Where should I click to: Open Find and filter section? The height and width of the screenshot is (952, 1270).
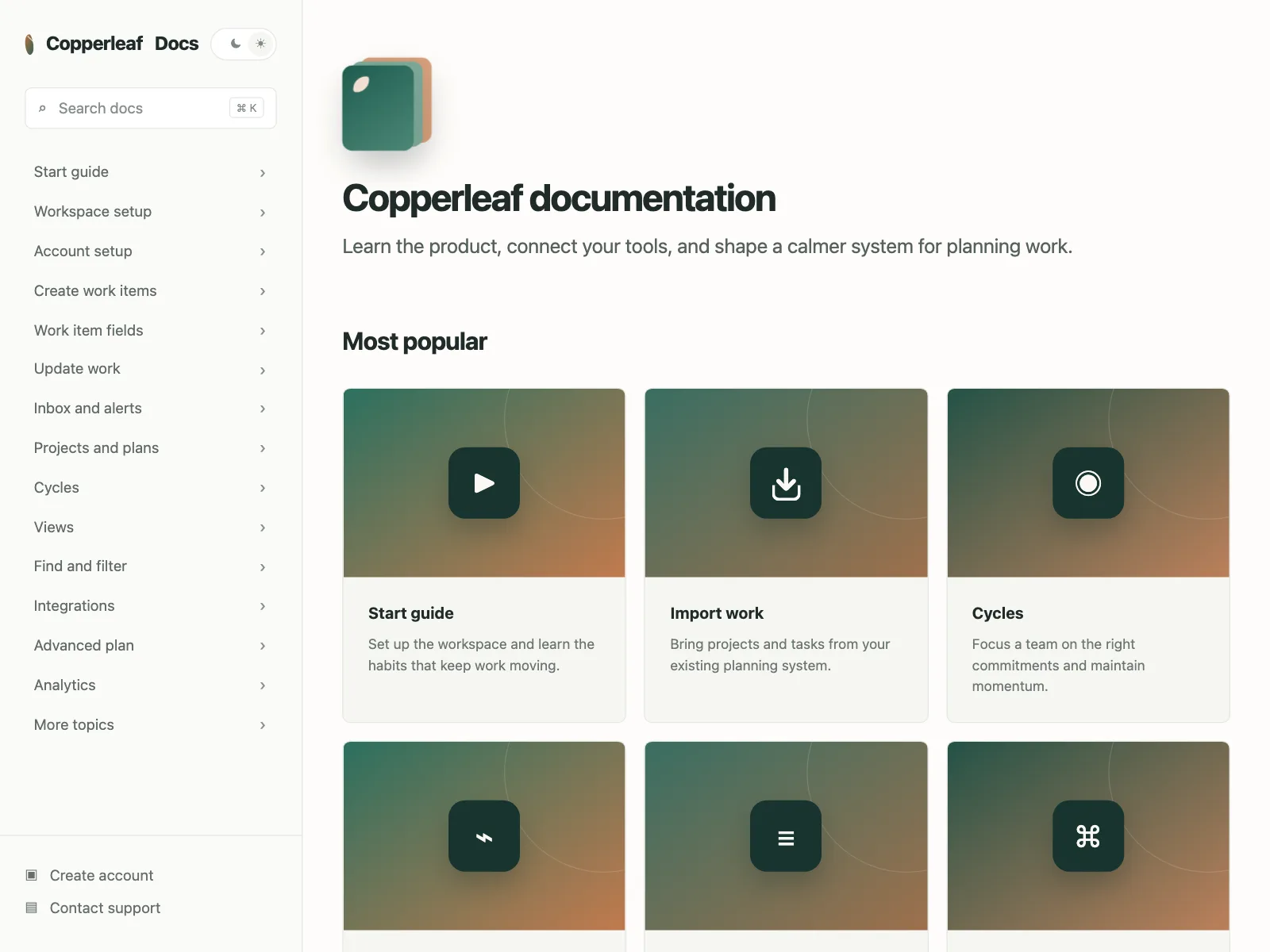(x=151, y=566)
